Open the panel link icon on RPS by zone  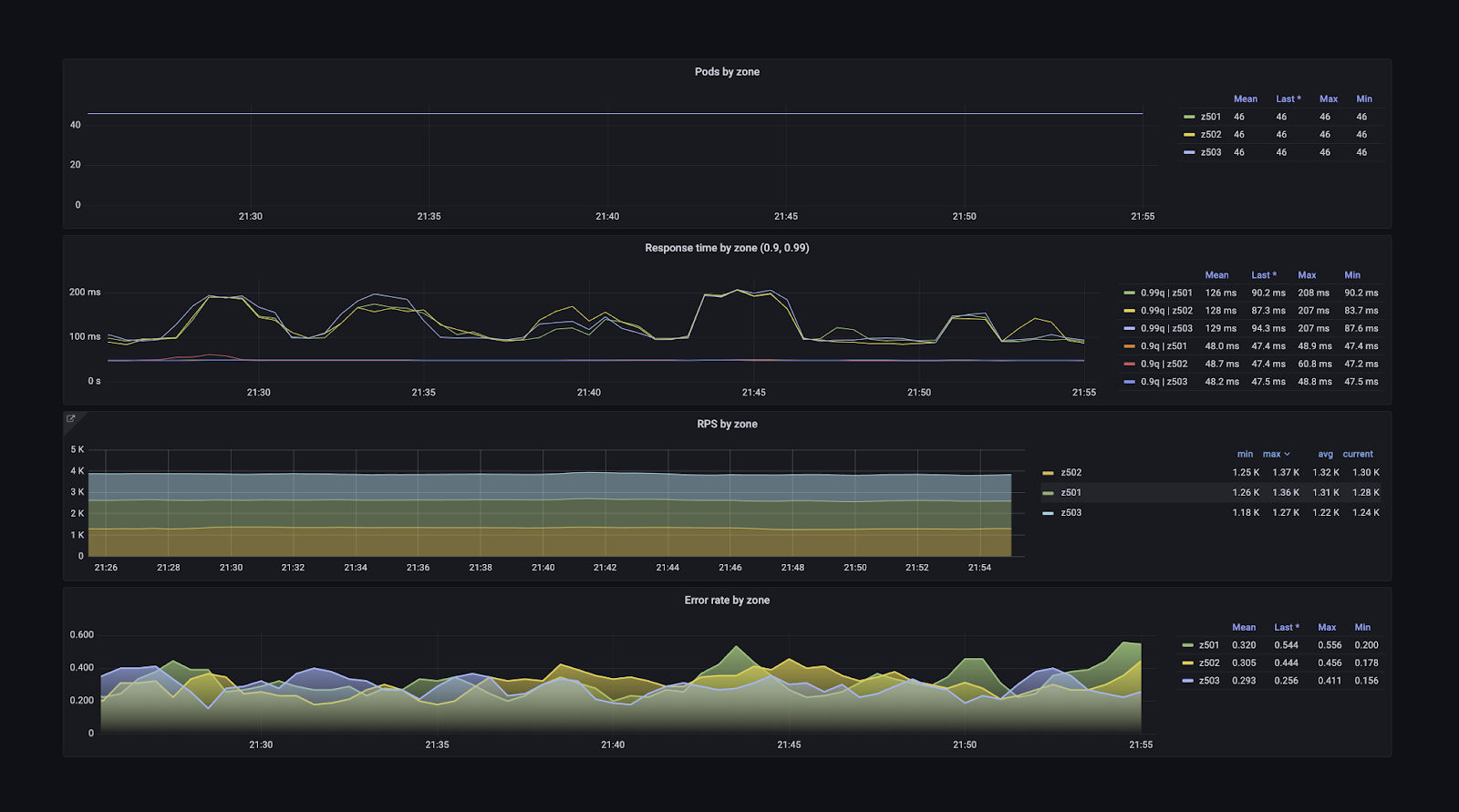[70, 418]
